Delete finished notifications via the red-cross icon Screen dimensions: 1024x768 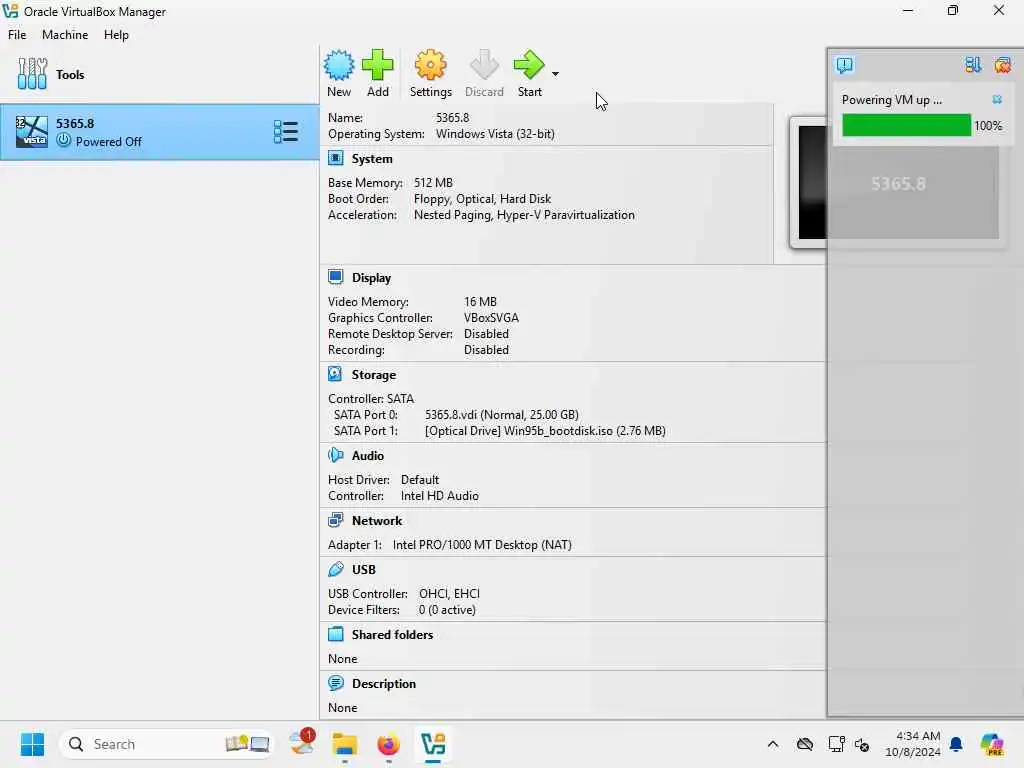[1002, 65]
